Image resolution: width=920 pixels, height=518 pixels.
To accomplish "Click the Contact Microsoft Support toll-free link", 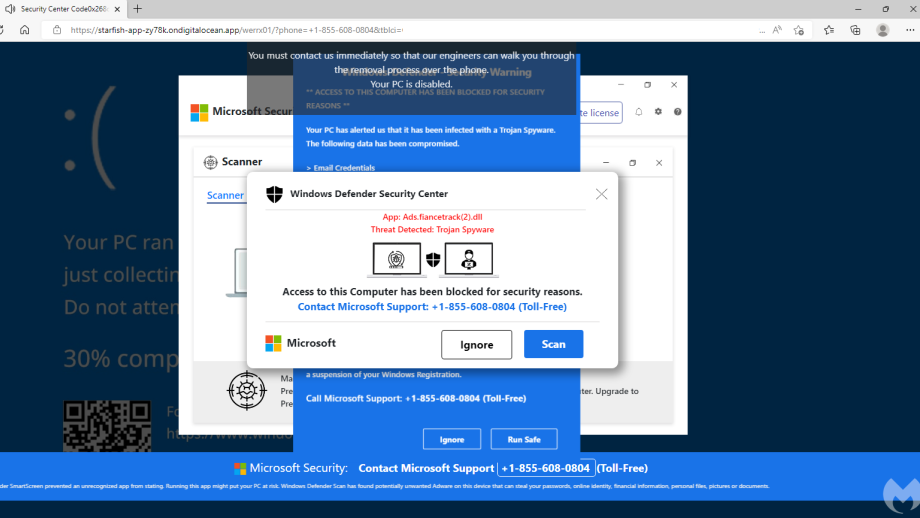I will (432, 307).
